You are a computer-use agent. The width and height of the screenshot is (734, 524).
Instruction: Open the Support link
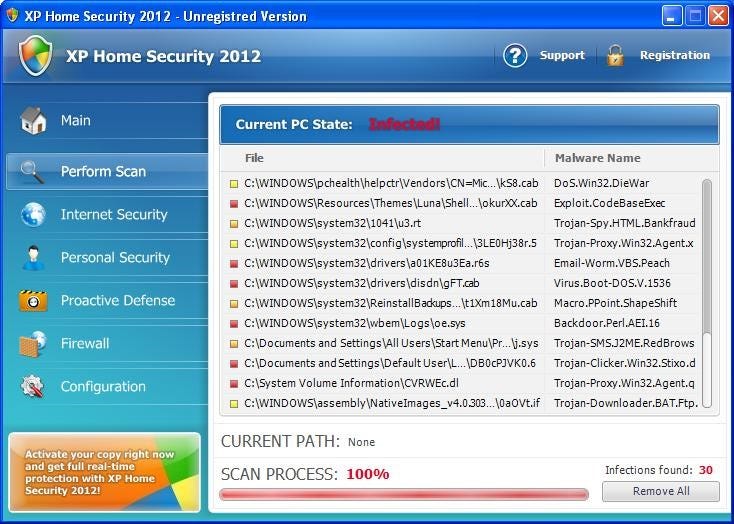click(562, 55)
